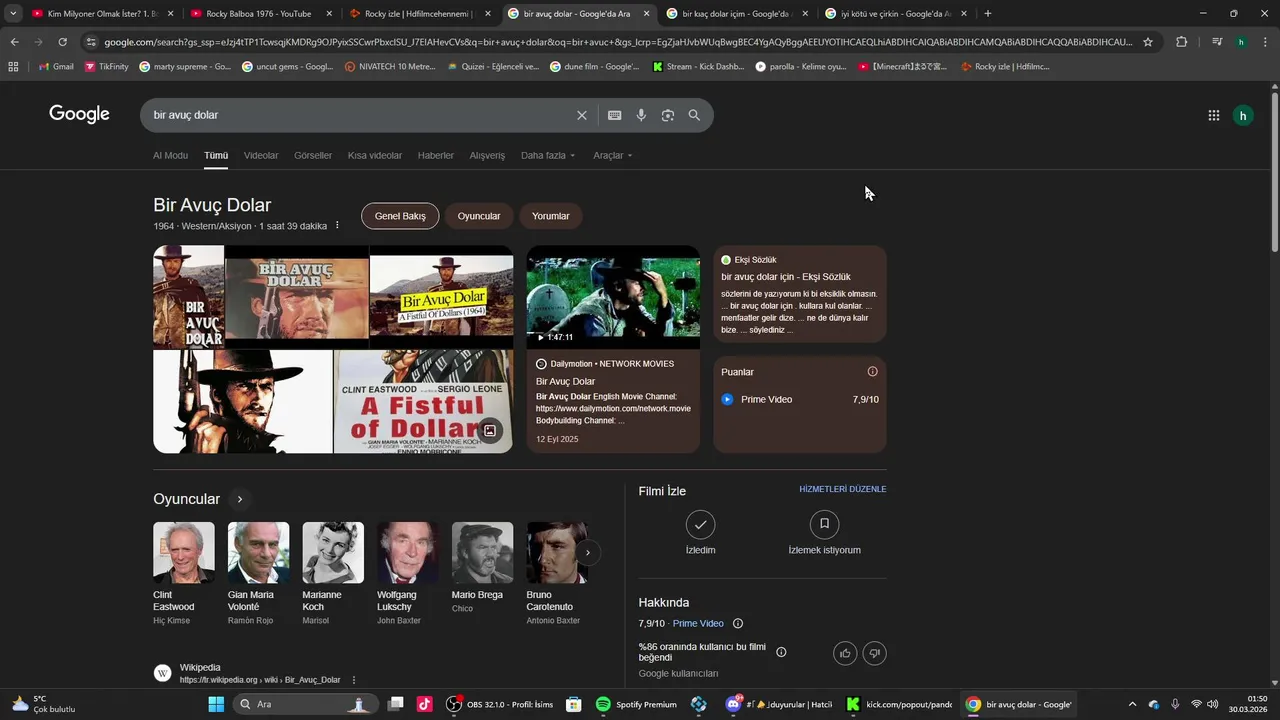Expand the Araçlar dropdown
Image resolution: width=1280 pixels, height=720 pixels.
coord(613,155)
